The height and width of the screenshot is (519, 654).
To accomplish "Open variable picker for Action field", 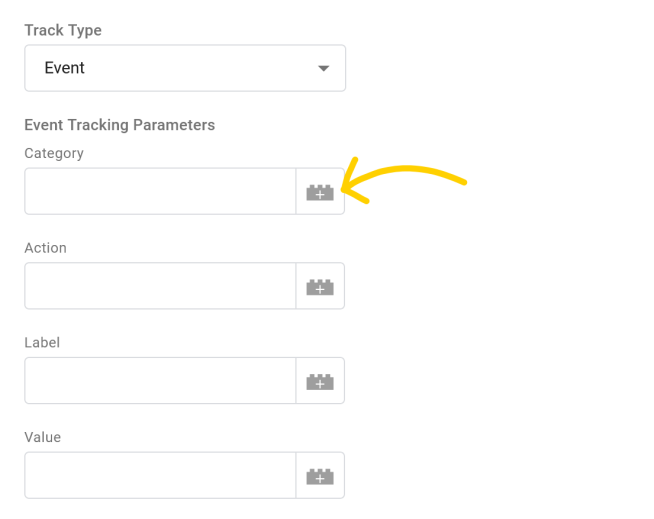I will point(320,286).
